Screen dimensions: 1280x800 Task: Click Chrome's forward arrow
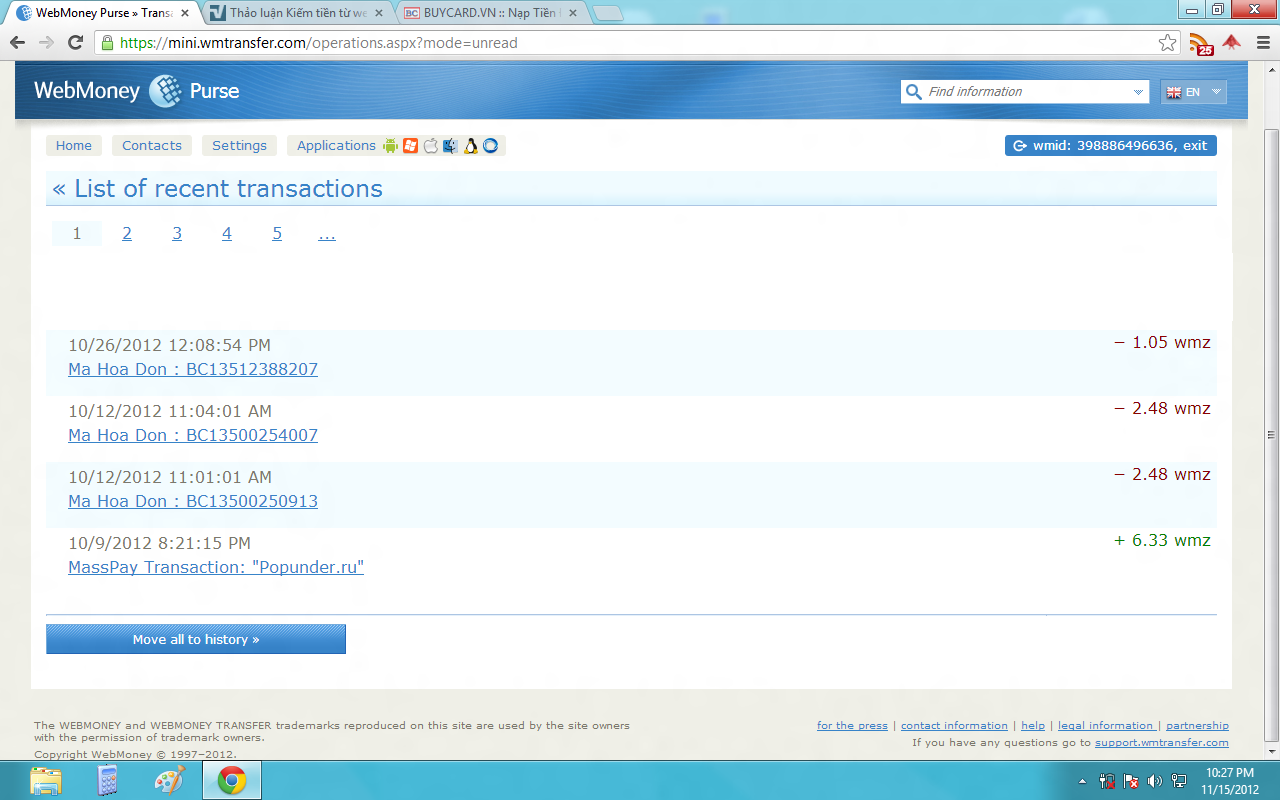click(46, 43)
